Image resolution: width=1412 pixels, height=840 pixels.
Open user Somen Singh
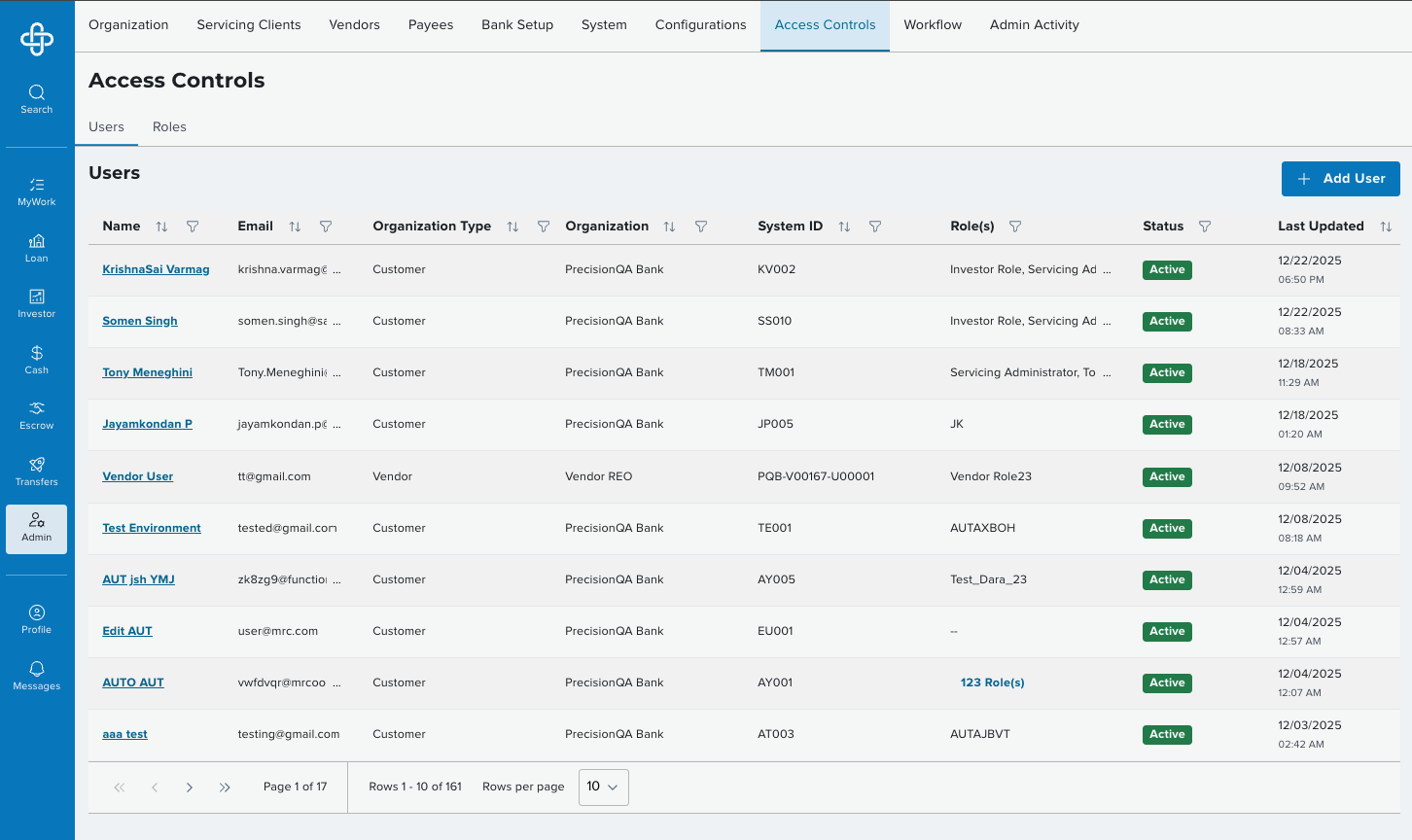[x=140, y=321]
